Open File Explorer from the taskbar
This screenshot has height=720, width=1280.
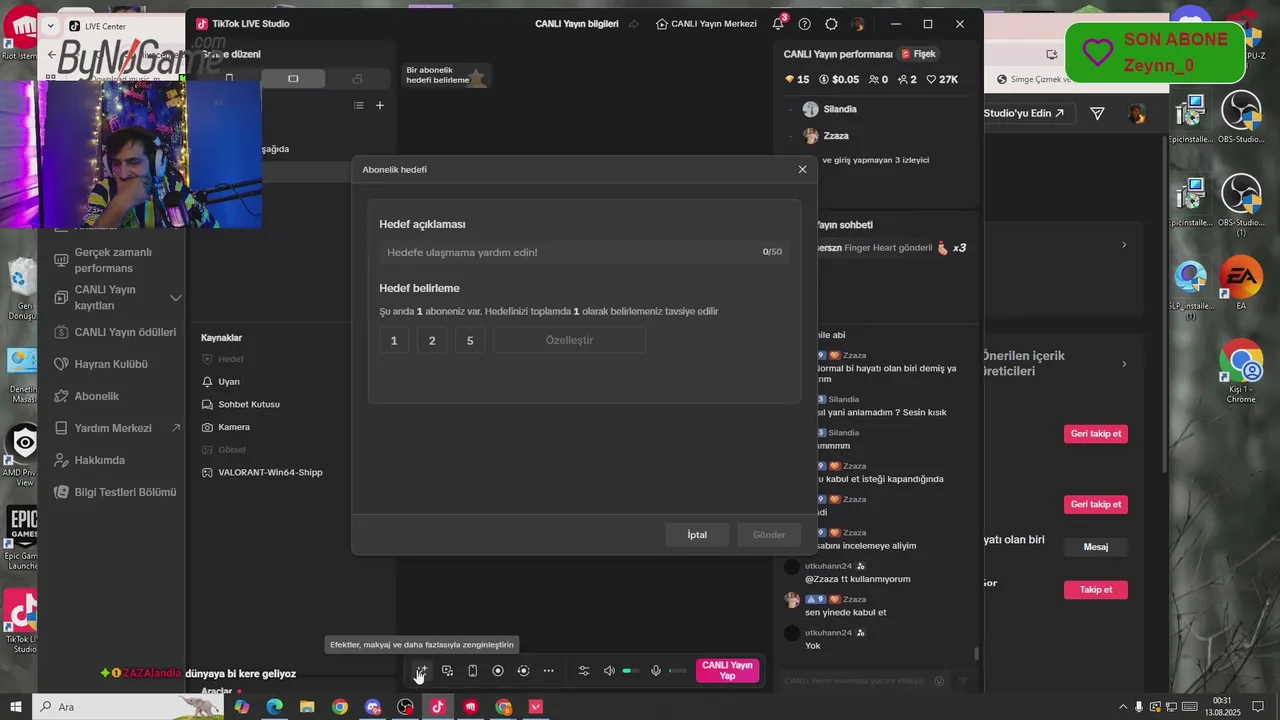click(x=307, y=707)
